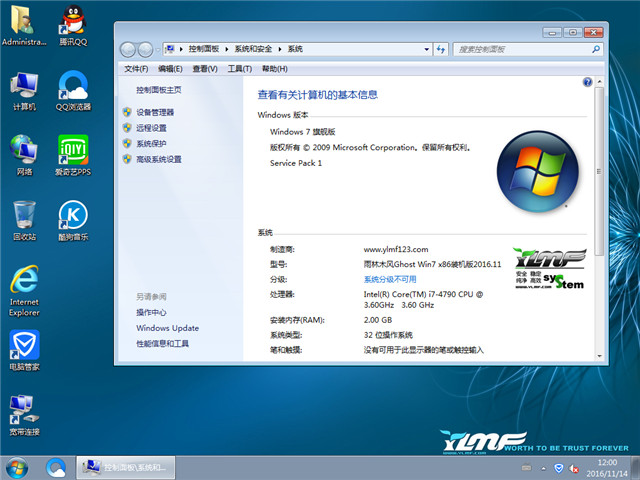Screen dimensions: 640x480
Task: Open the taskbar clock showing 12:00
Action: pos(607,468)
